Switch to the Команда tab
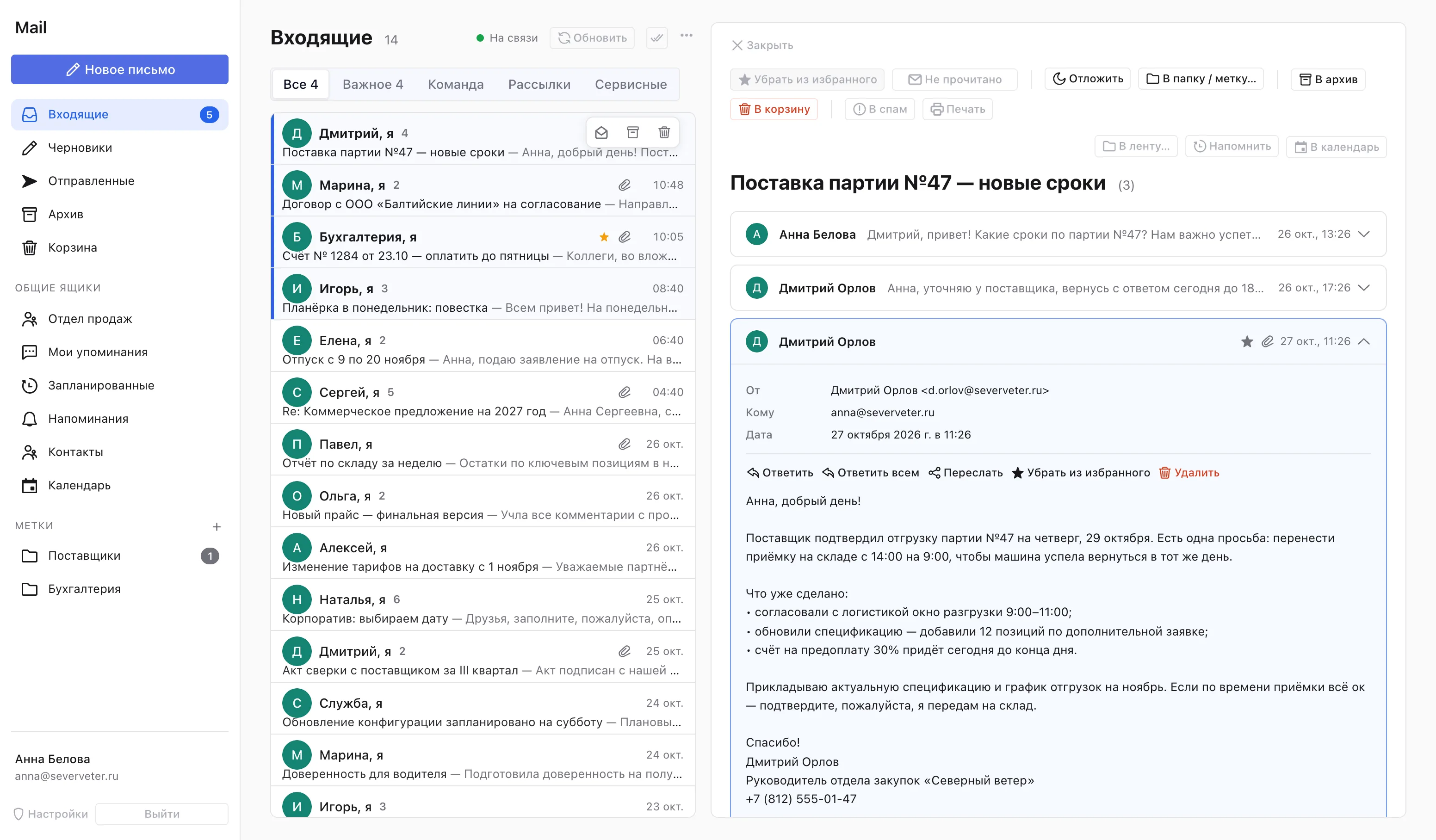Image resolution: width=1436 pixels, height=840 pixels. tap(455, 84)
